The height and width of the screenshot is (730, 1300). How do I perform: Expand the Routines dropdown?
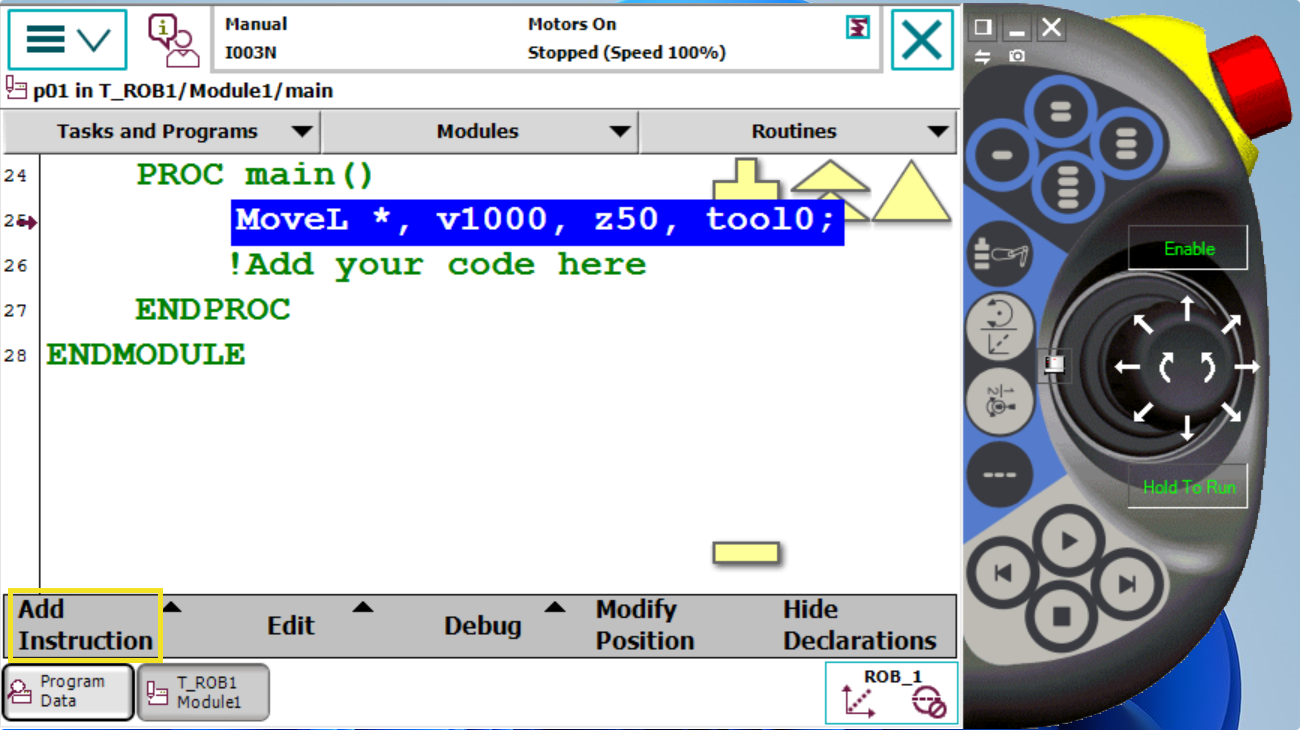796,131
